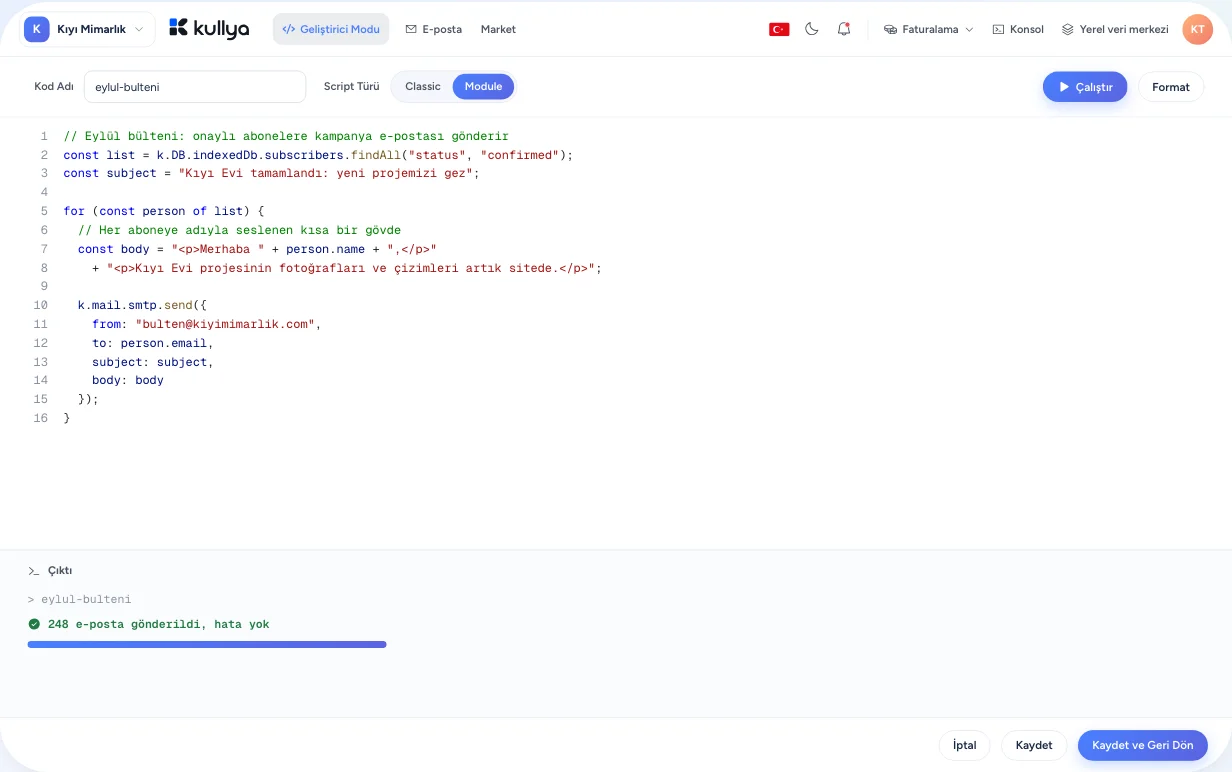The image size is (1232, 772).
Task: Expand the Kıyı Mimarlık workspace dropdown
Action: 88,29
